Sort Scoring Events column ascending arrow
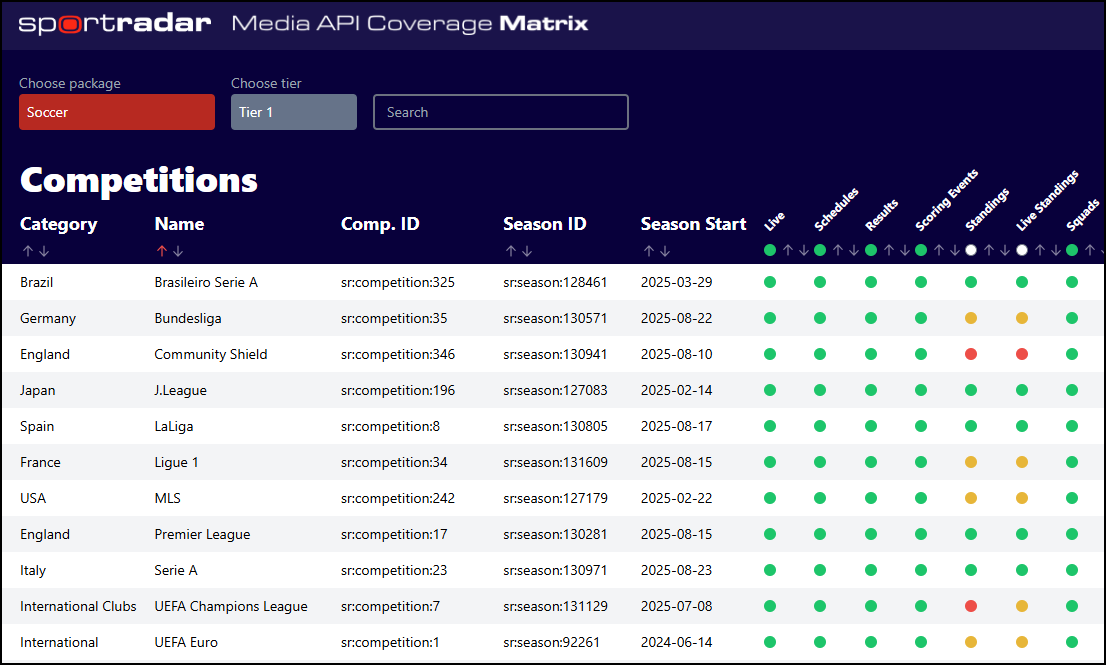Image resolution: width=1106 pixels, height=665 pixels. (939, 250)
